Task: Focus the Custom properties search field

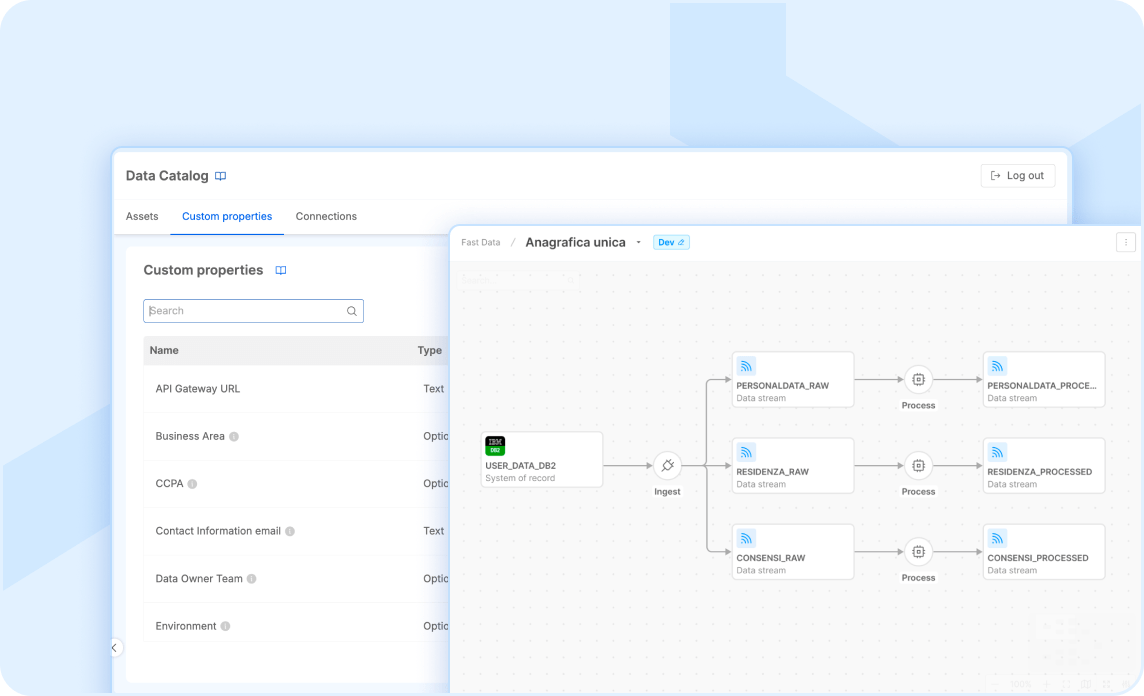Action: pos(253,311)
